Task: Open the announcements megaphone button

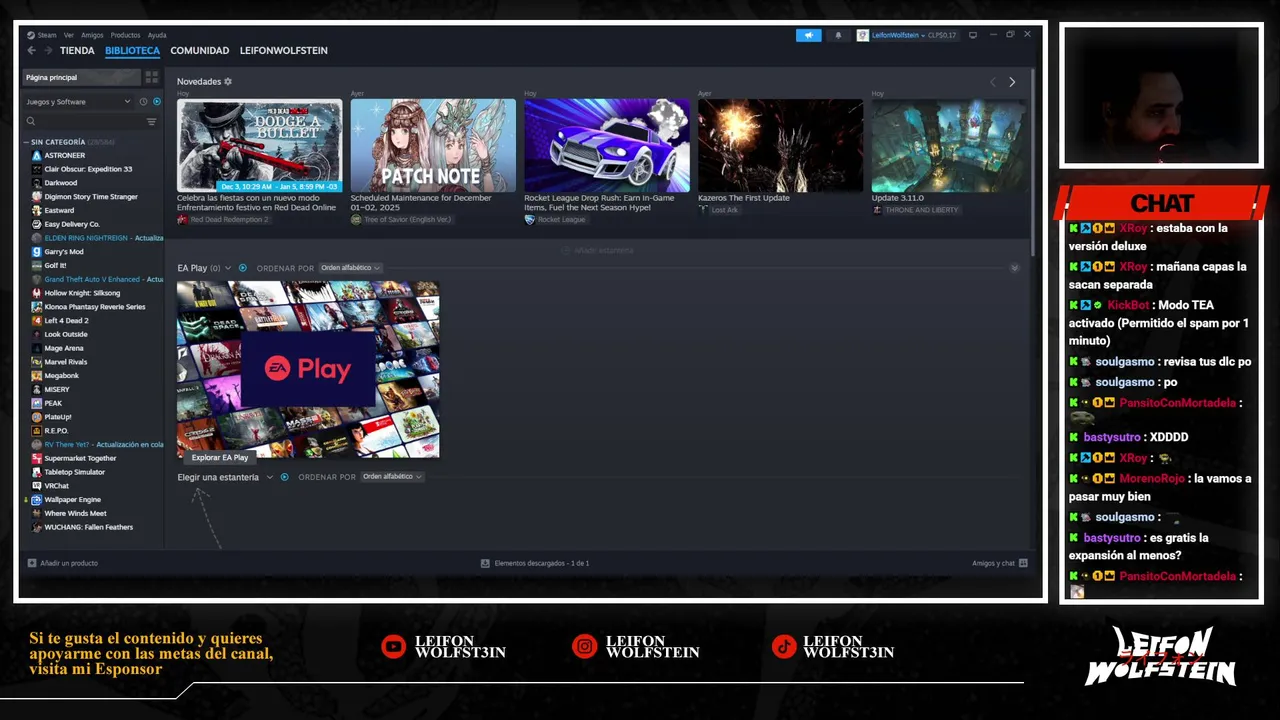Action: tap(808, 35)
